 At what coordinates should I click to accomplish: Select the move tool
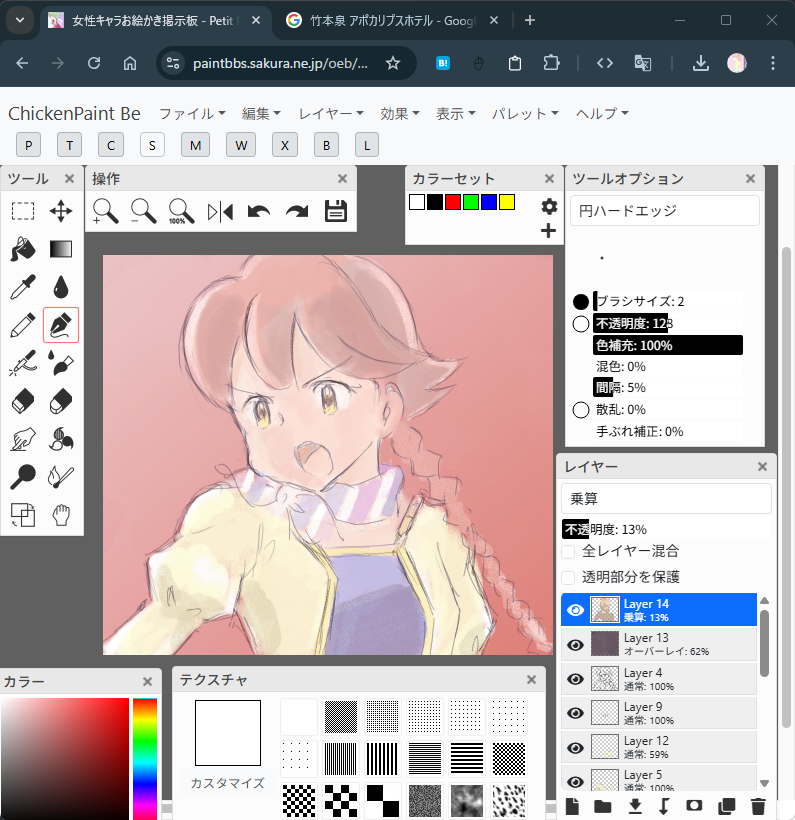pos(61,211)
